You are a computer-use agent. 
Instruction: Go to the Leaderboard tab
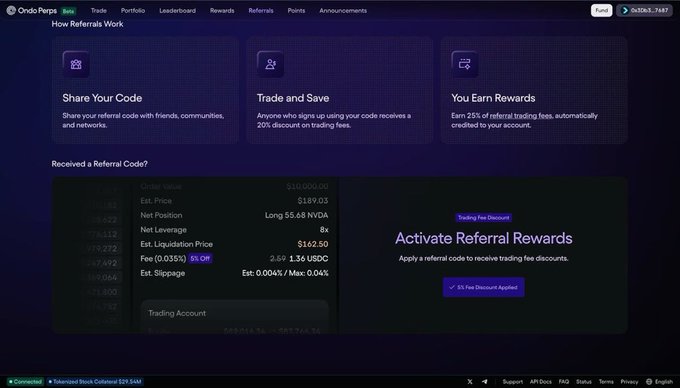tap(177, 10)
